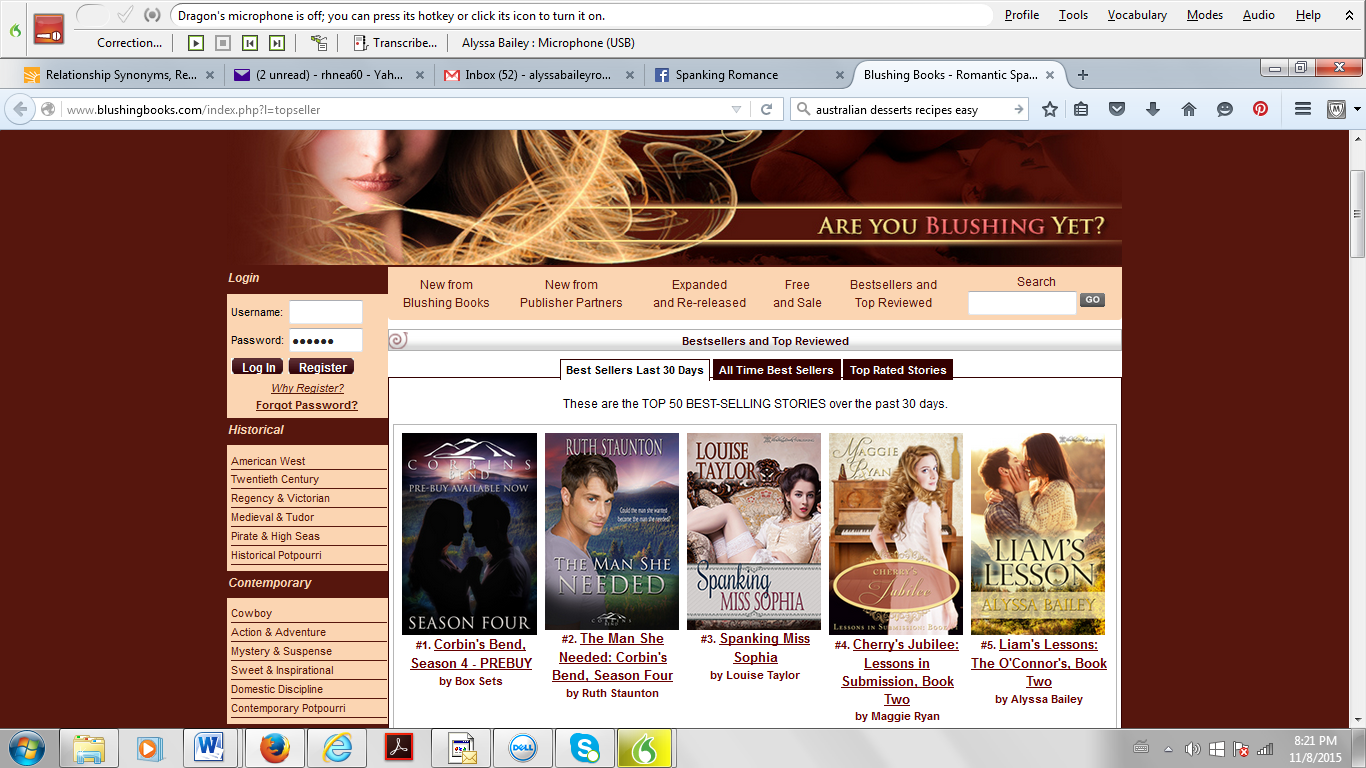Open the Forgot Password link

(x=307, y=405)
